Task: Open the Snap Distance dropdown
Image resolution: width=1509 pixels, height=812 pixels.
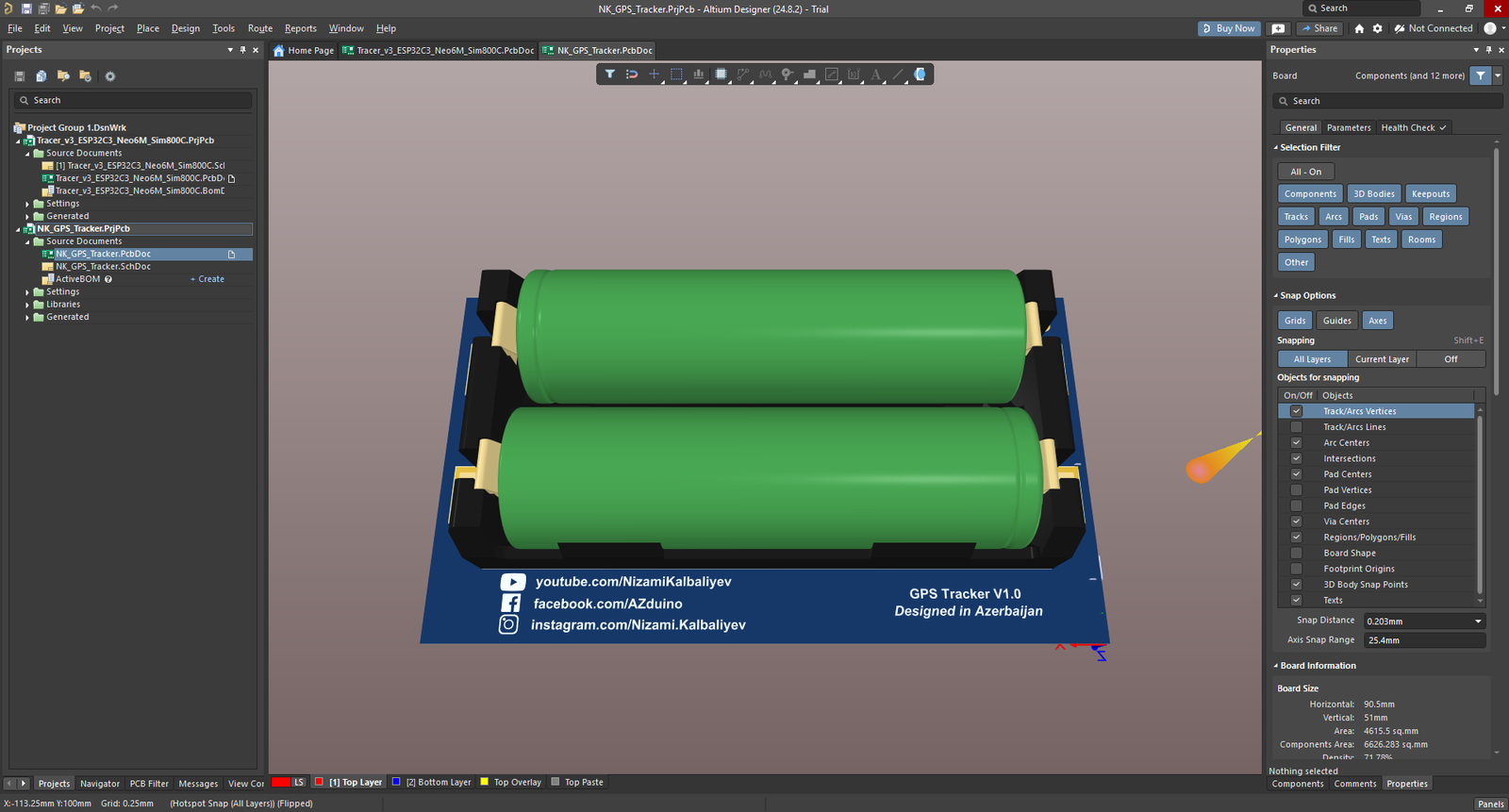Action: point(1478,621)
